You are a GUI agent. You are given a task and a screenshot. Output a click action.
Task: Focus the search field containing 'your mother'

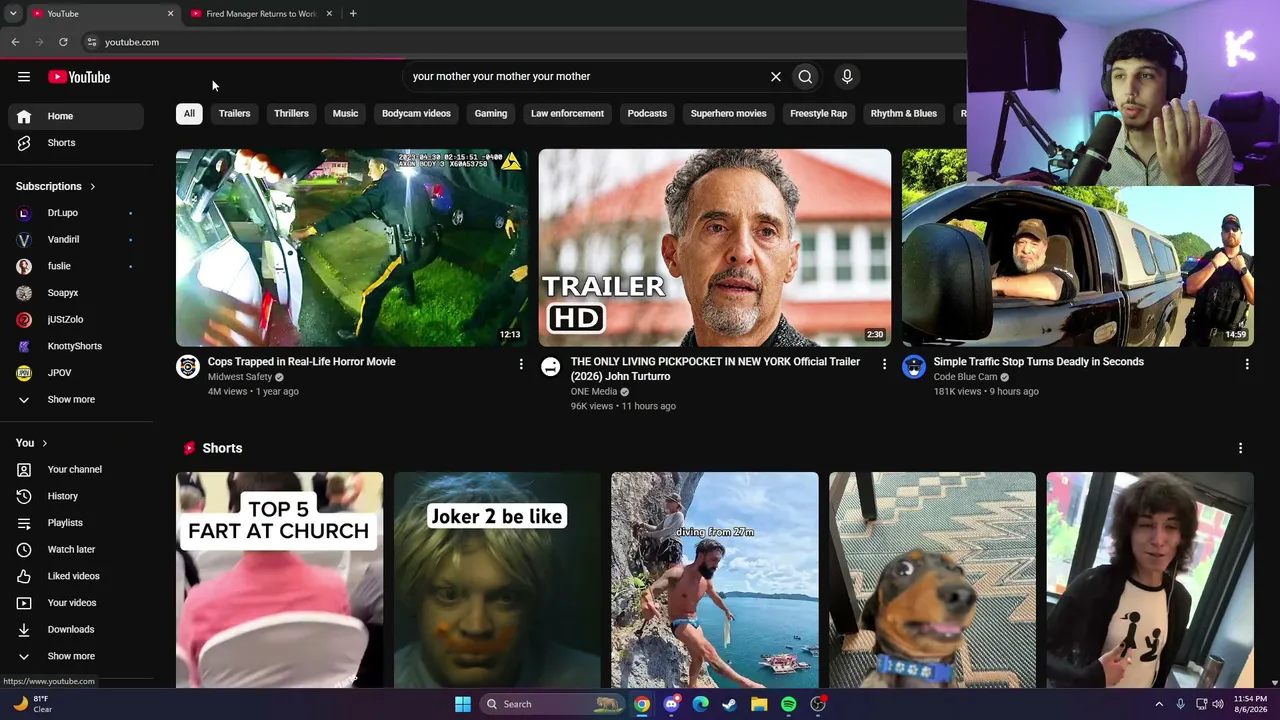[x=585, y=76]
